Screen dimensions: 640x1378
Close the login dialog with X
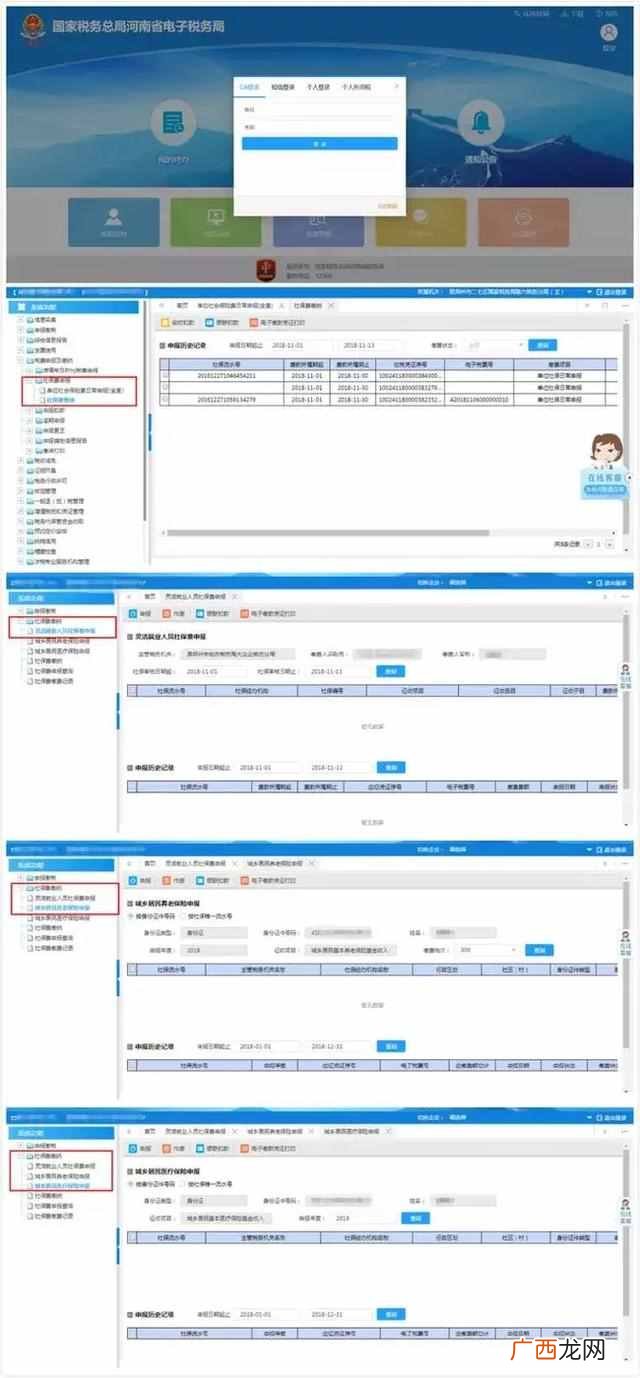click(397, 87)
